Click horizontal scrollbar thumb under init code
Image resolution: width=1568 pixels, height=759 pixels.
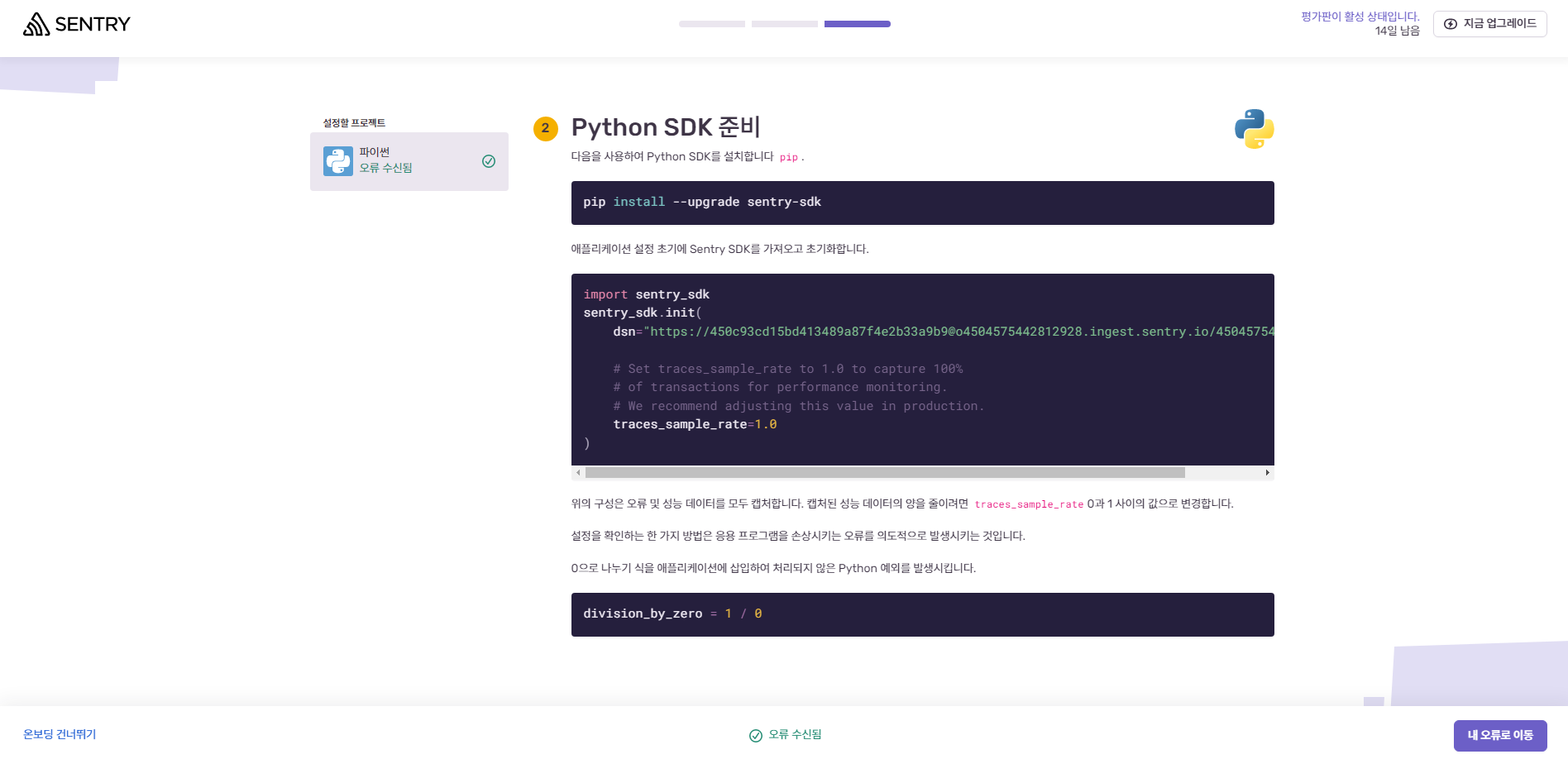point(885,473)
